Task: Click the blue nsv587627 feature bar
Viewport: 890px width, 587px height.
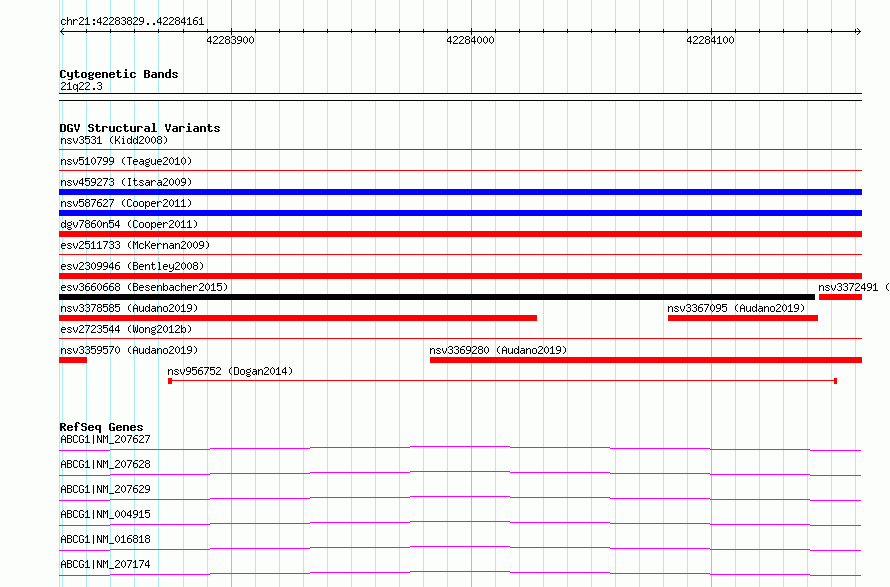Action: pos(460,213)
